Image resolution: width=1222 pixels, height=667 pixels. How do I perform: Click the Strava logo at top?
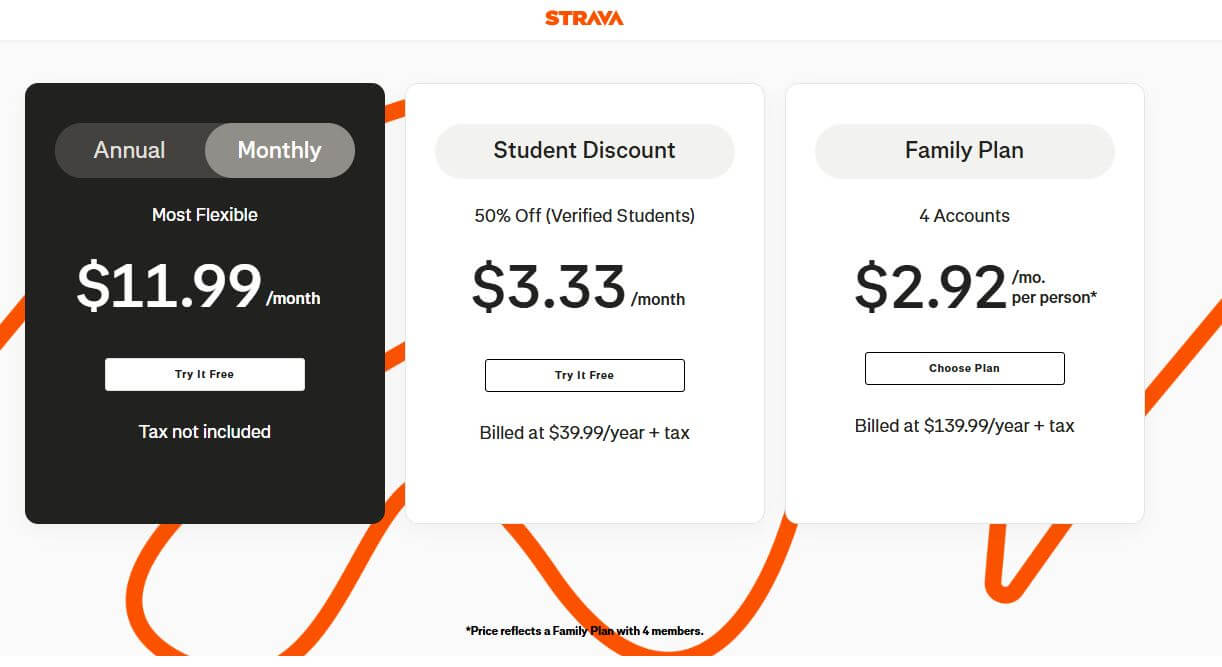click(583, 17)
